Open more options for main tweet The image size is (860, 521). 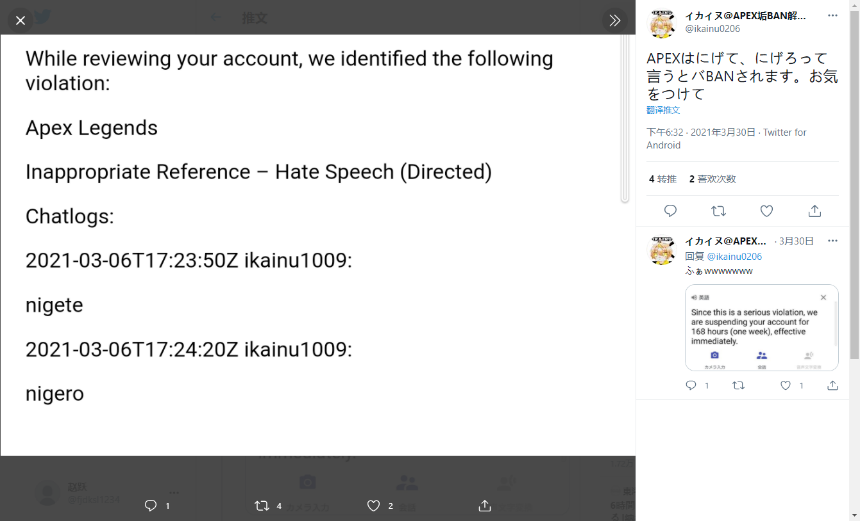[832, 16]
